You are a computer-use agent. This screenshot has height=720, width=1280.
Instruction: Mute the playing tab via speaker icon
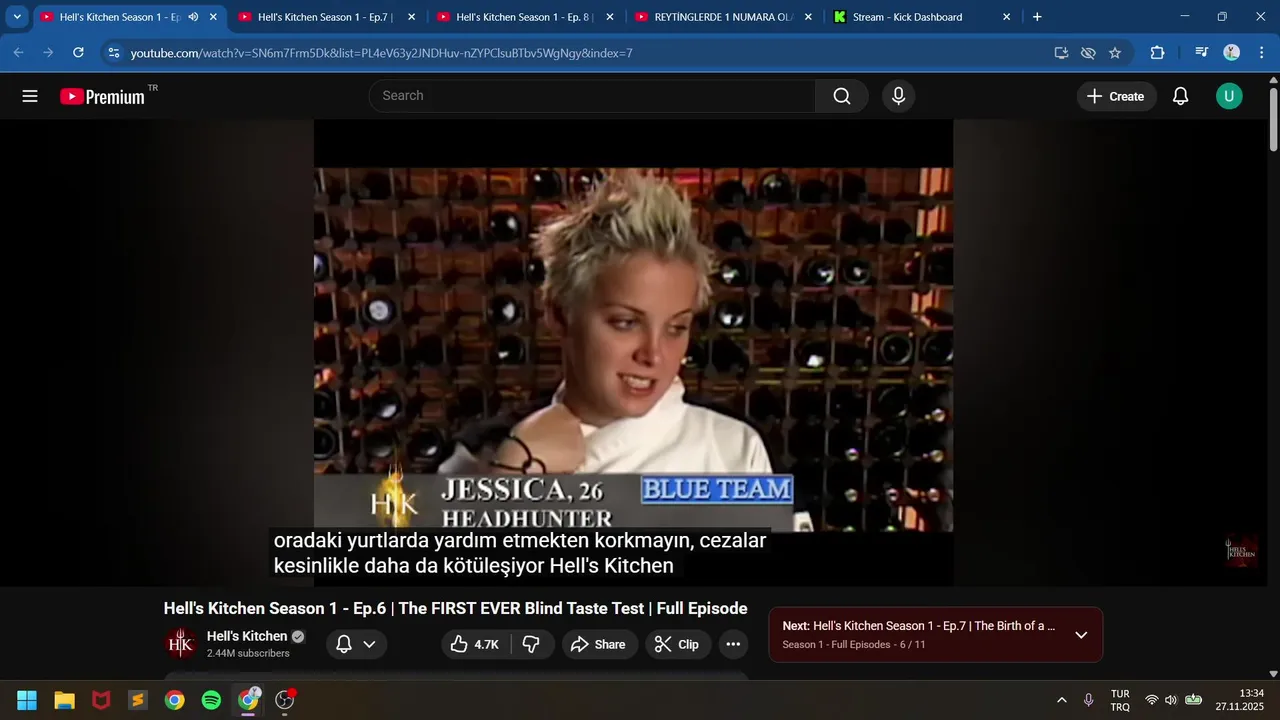(193, 17)
